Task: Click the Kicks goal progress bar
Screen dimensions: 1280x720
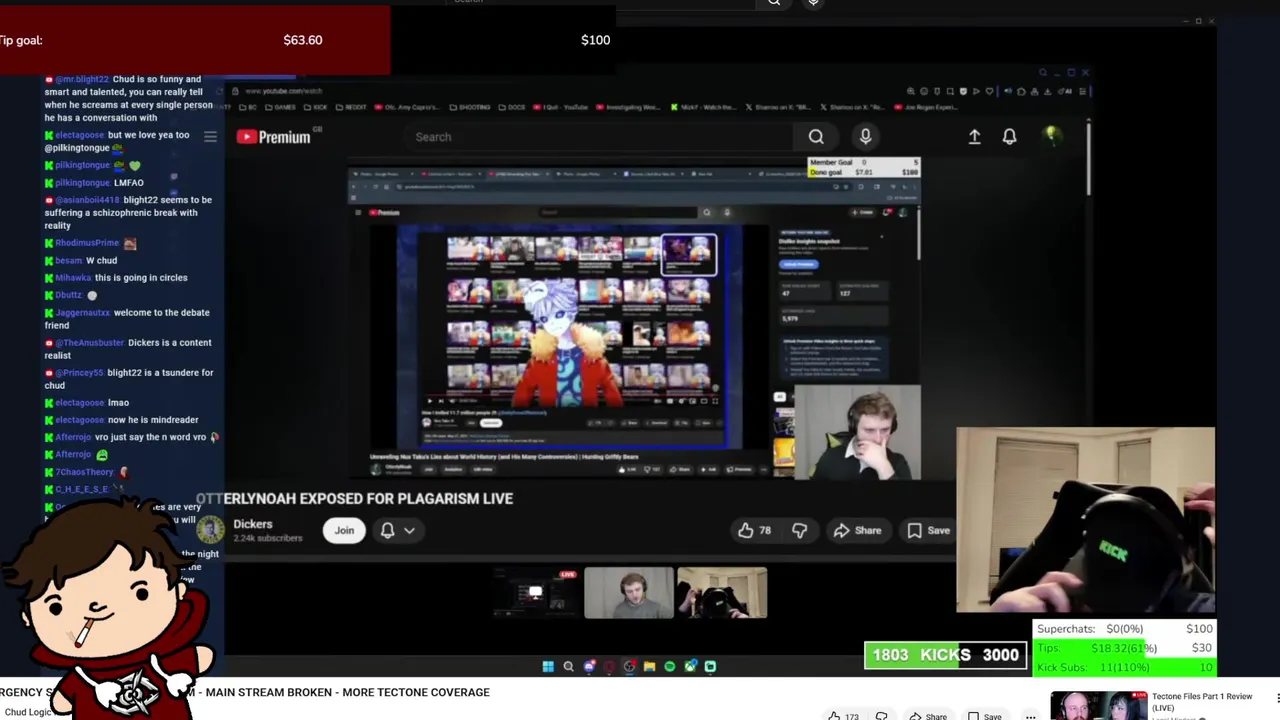Action: click(945, 655)
